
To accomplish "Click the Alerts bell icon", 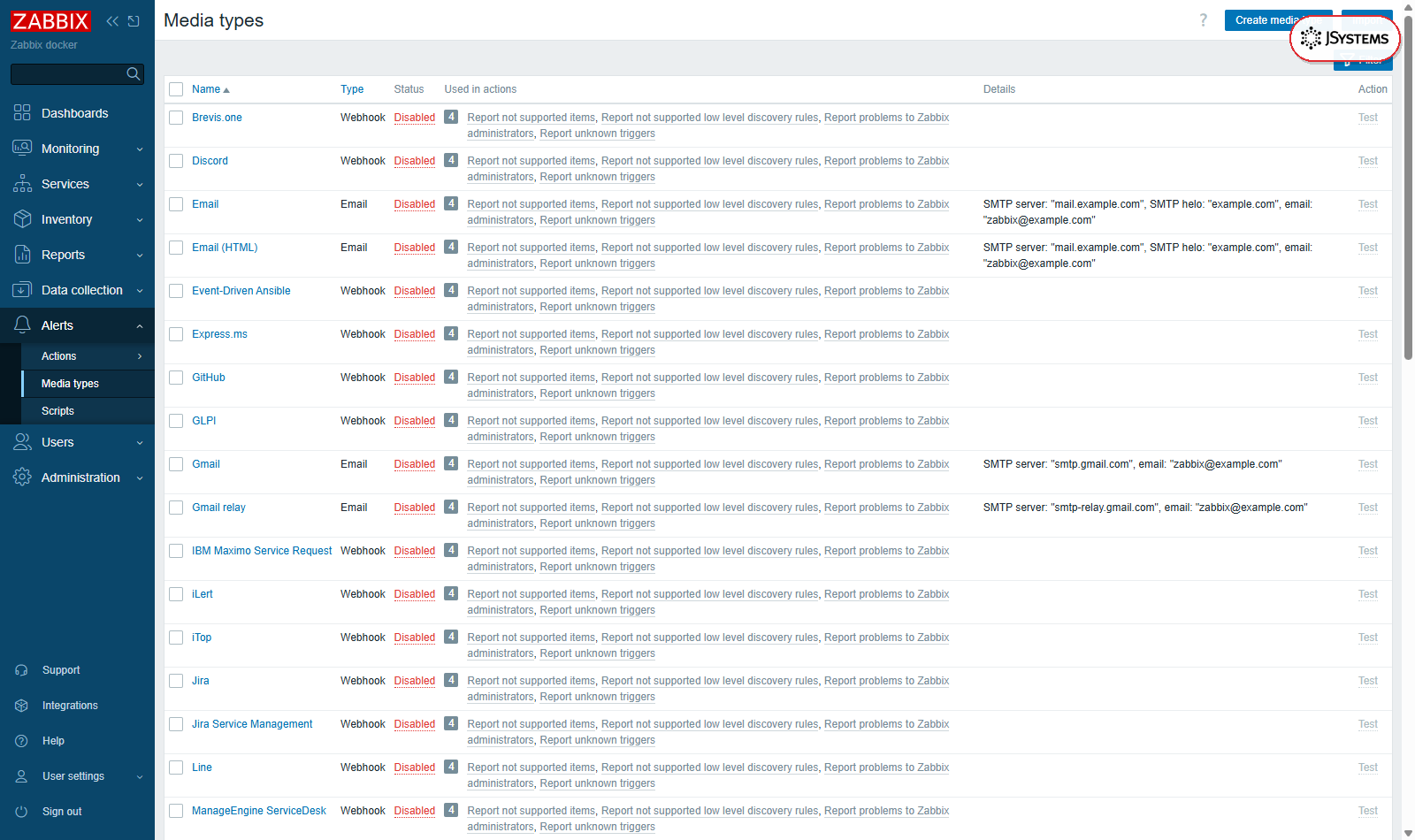I will 22,325.
